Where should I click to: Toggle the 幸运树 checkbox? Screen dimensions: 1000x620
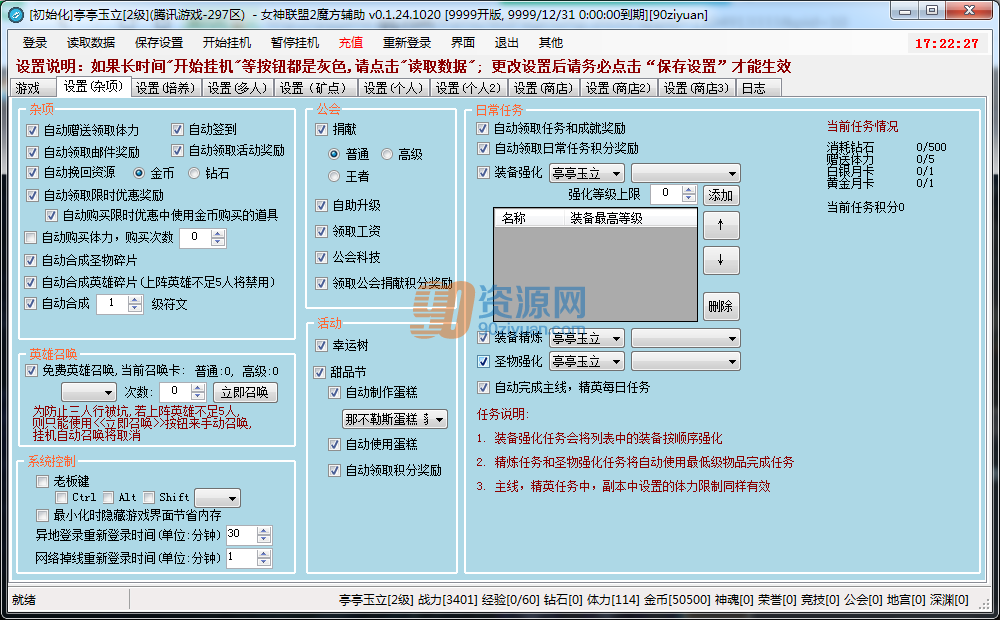click(321, 345)
